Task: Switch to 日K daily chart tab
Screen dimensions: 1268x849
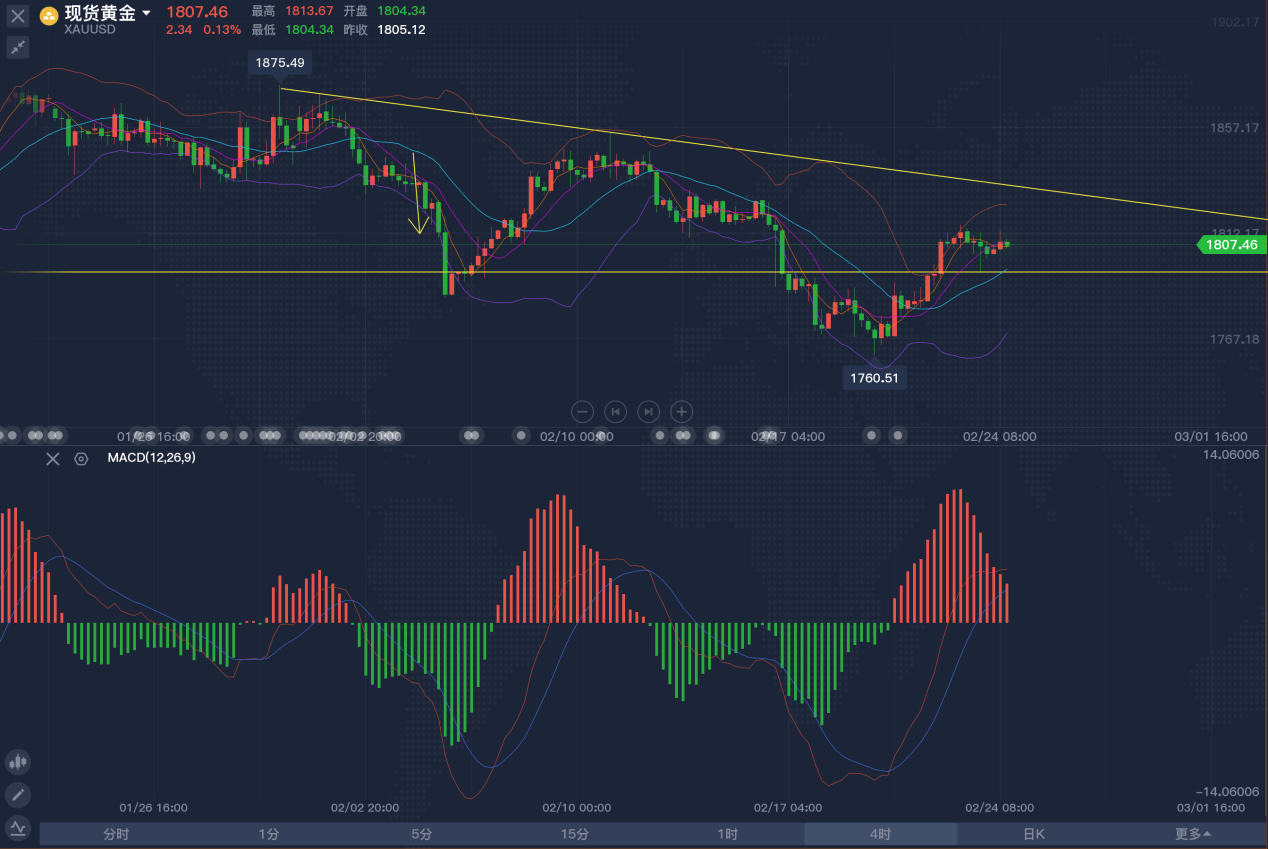Action: (x=1033, y=834)
